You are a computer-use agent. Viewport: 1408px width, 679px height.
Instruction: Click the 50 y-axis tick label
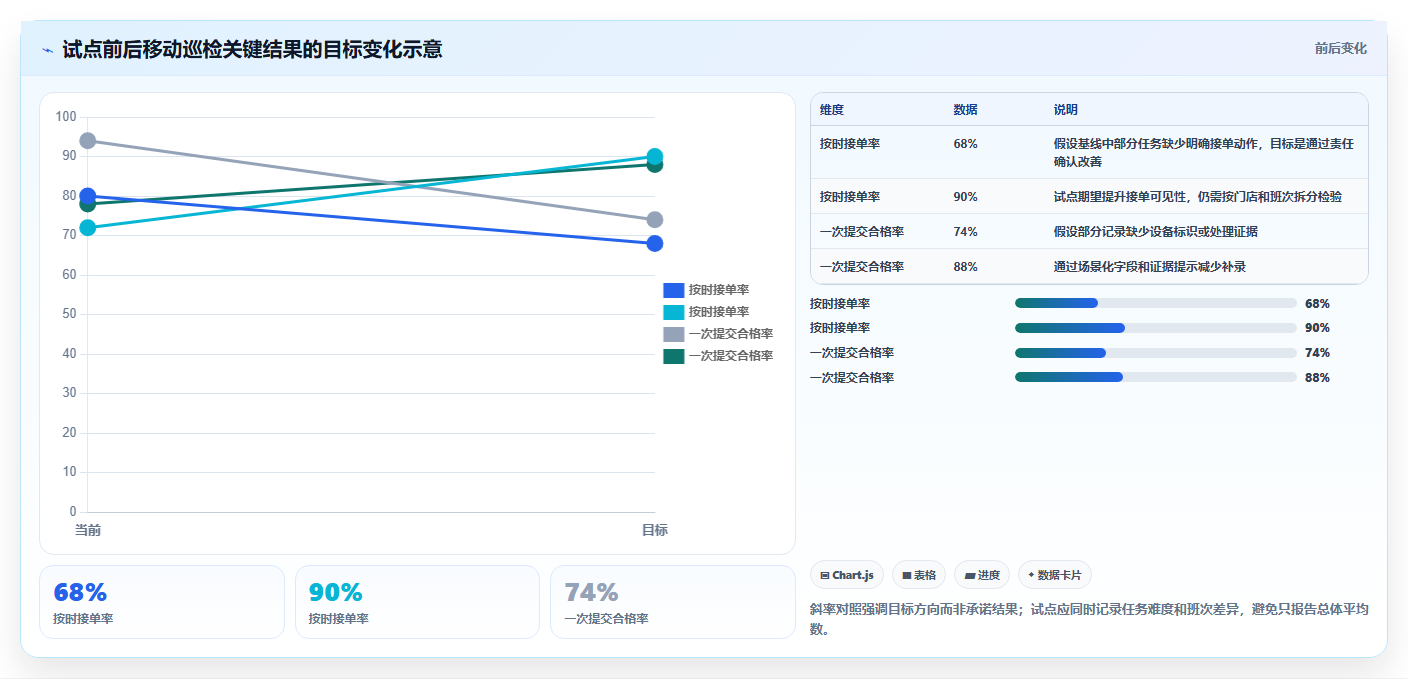click(x=70, y=314)
